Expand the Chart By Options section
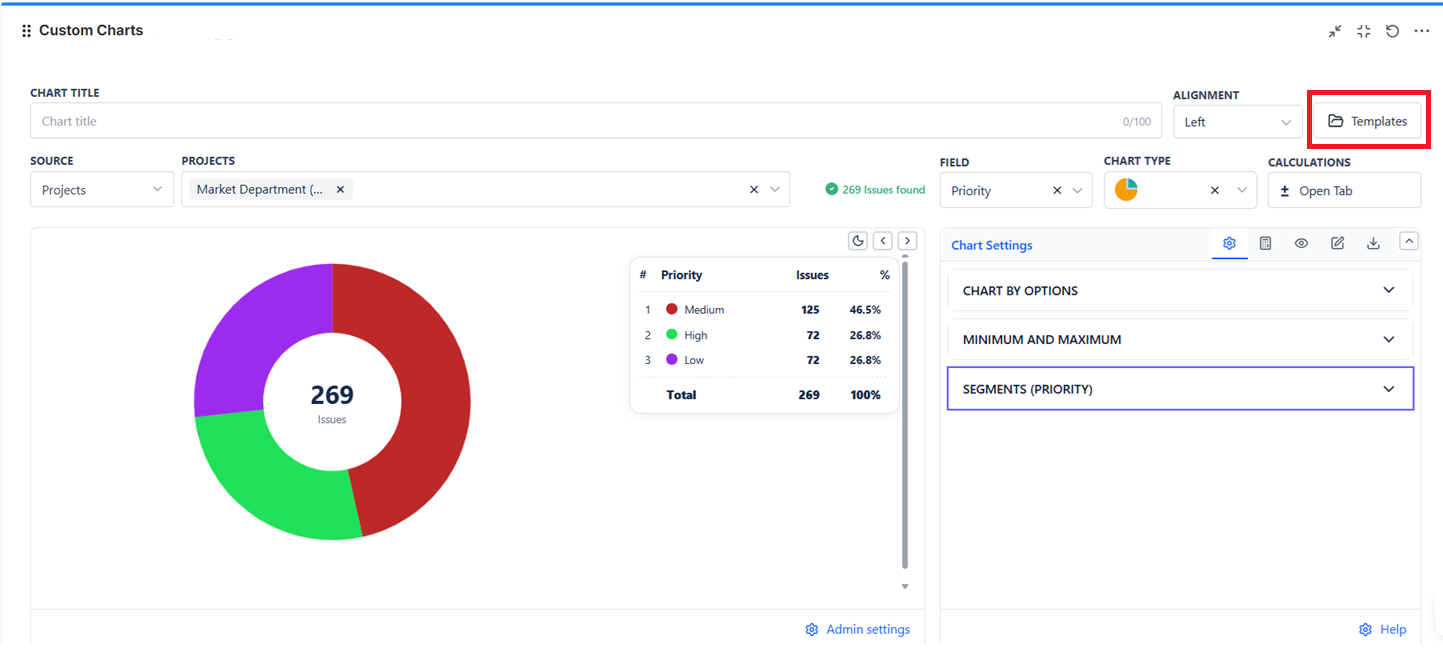 (1180, 290)
